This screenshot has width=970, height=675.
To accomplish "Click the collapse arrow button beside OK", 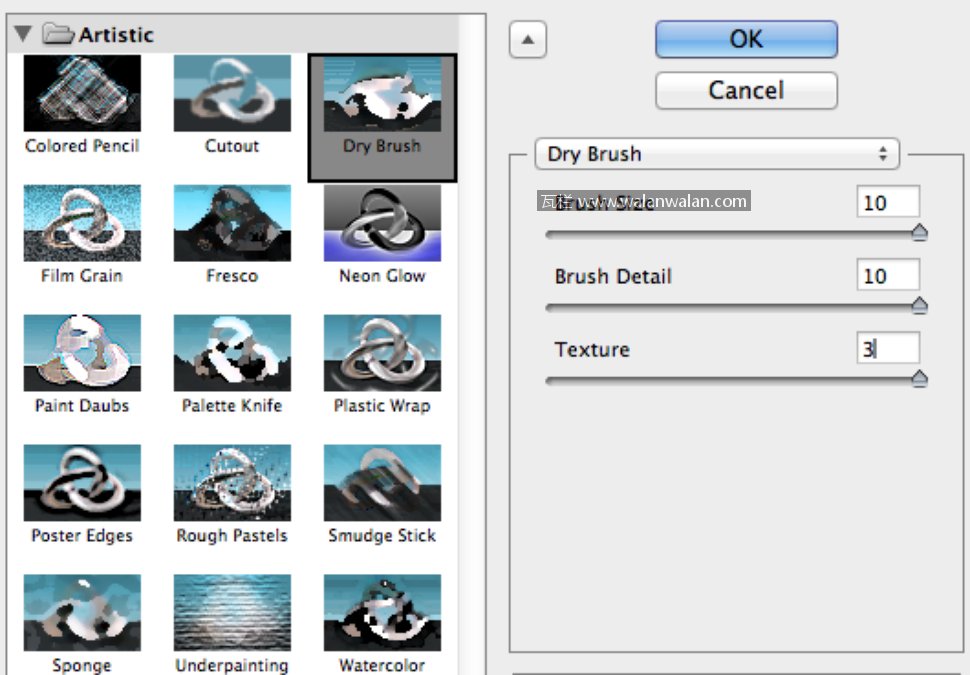I will click(528, 41).
